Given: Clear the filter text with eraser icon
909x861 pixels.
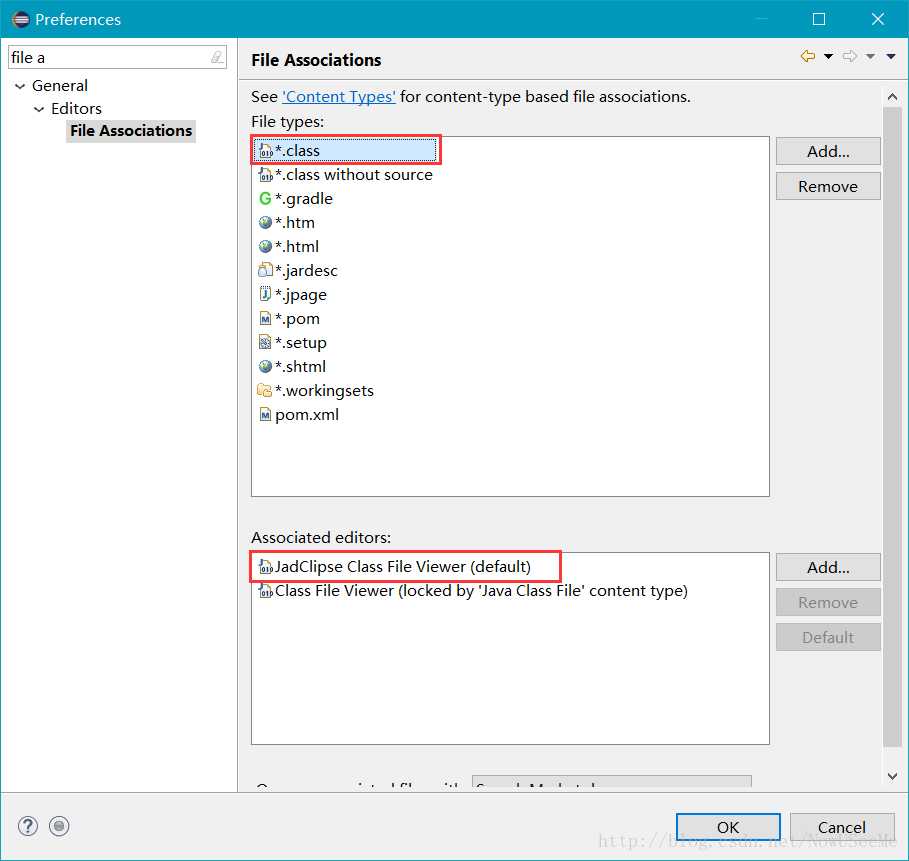Looking at the screenshot, I should click(217, 57).
